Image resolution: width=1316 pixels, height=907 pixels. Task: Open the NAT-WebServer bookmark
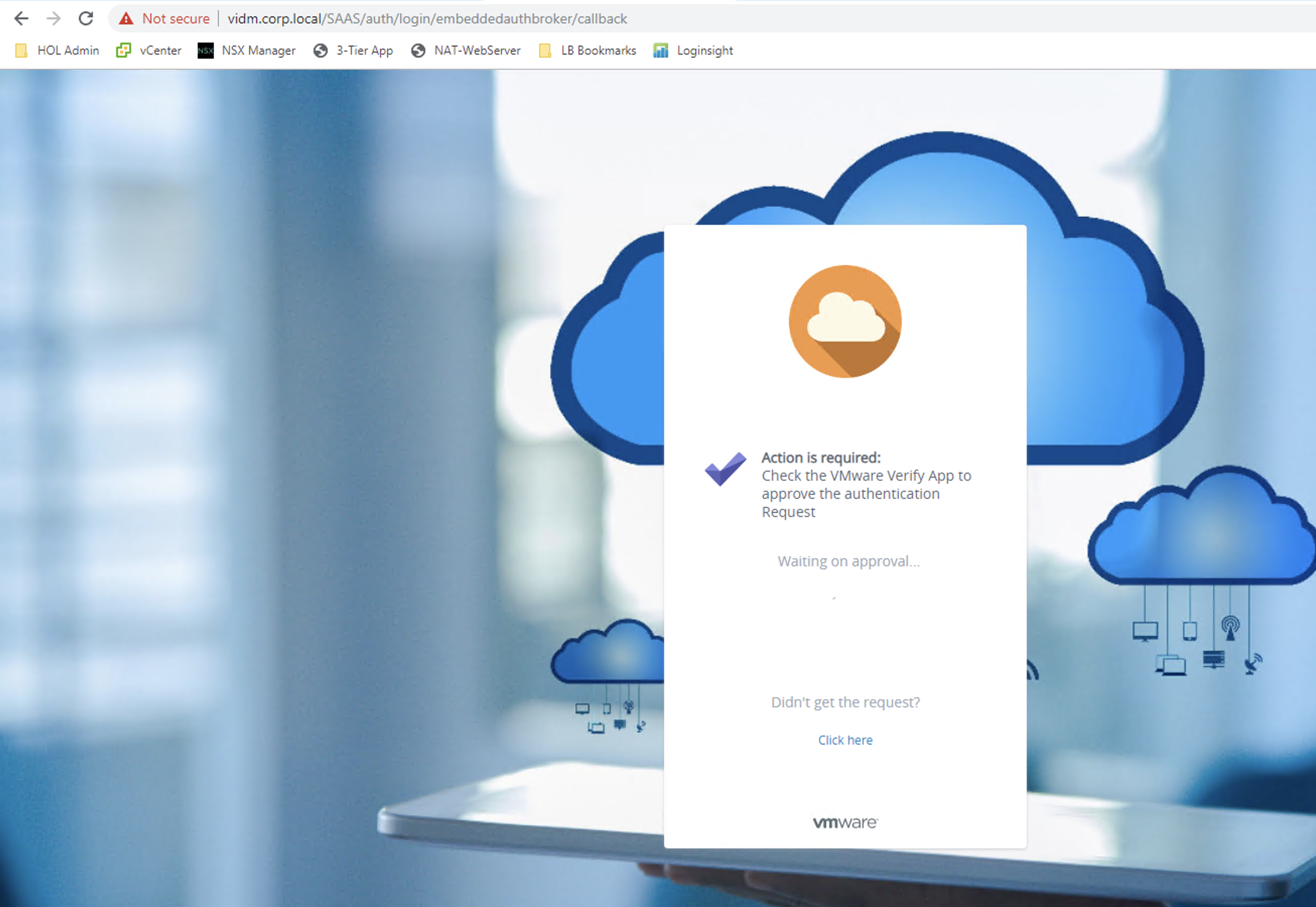466,50
